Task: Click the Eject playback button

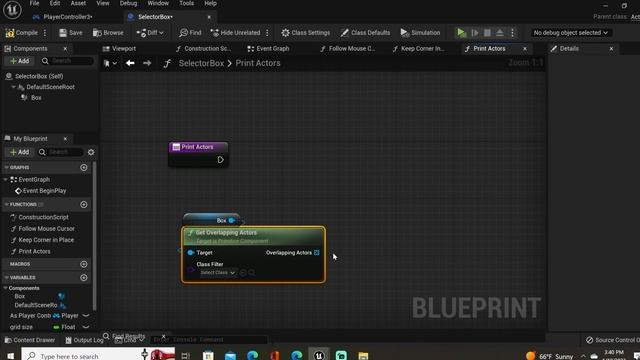Action: (x=500, y=33)
